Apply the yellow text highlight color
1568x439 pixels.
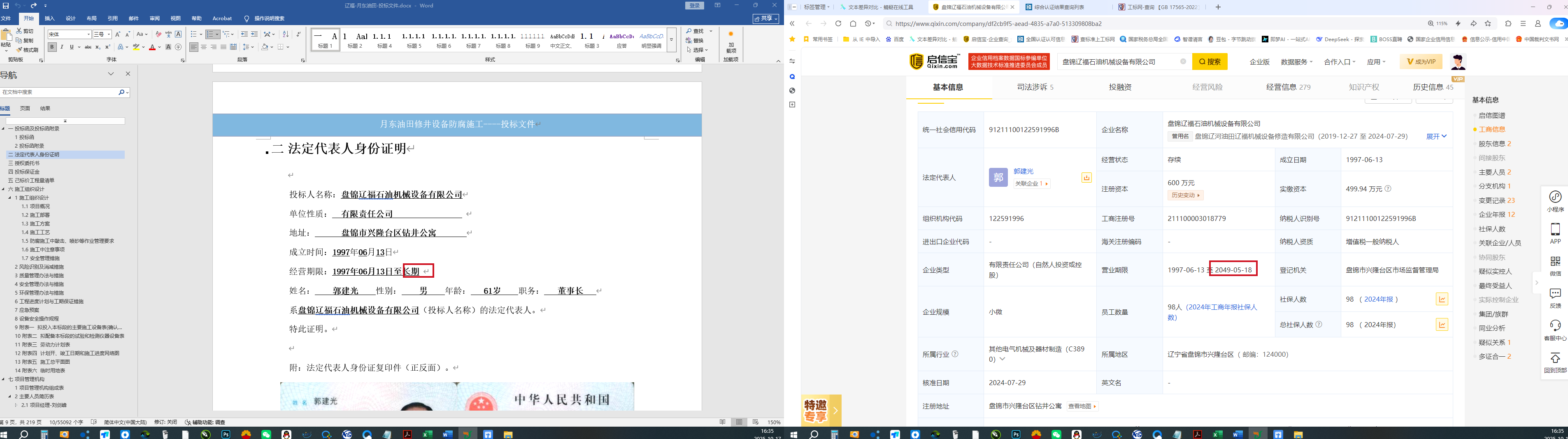click(136, 47)
